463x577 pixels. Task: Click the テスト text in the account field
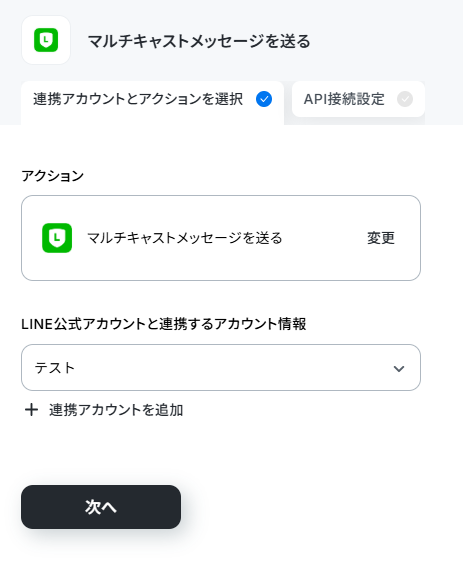55,368
